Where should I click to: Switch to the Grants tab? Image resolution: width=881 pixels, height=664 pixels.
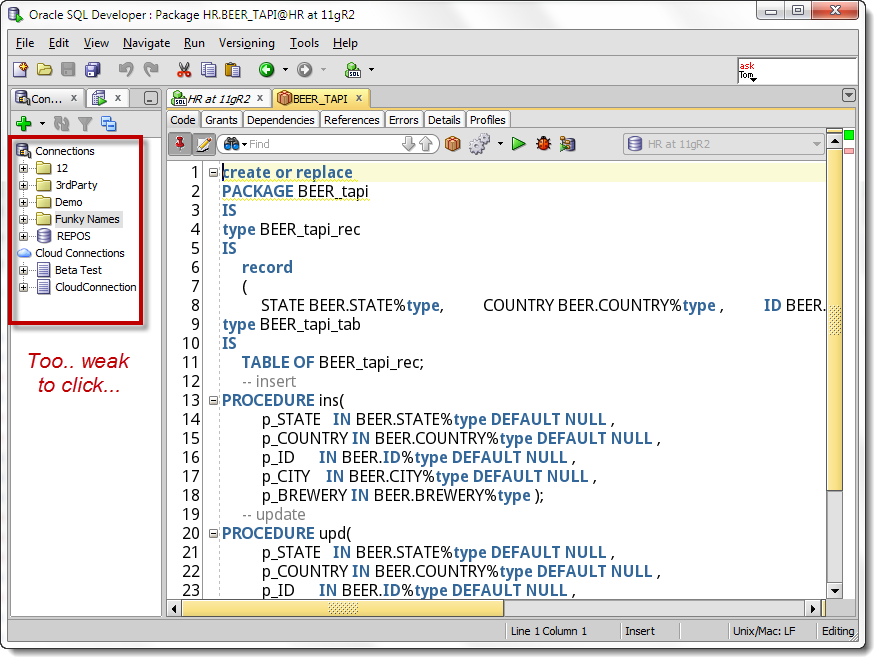coord(221,120)
